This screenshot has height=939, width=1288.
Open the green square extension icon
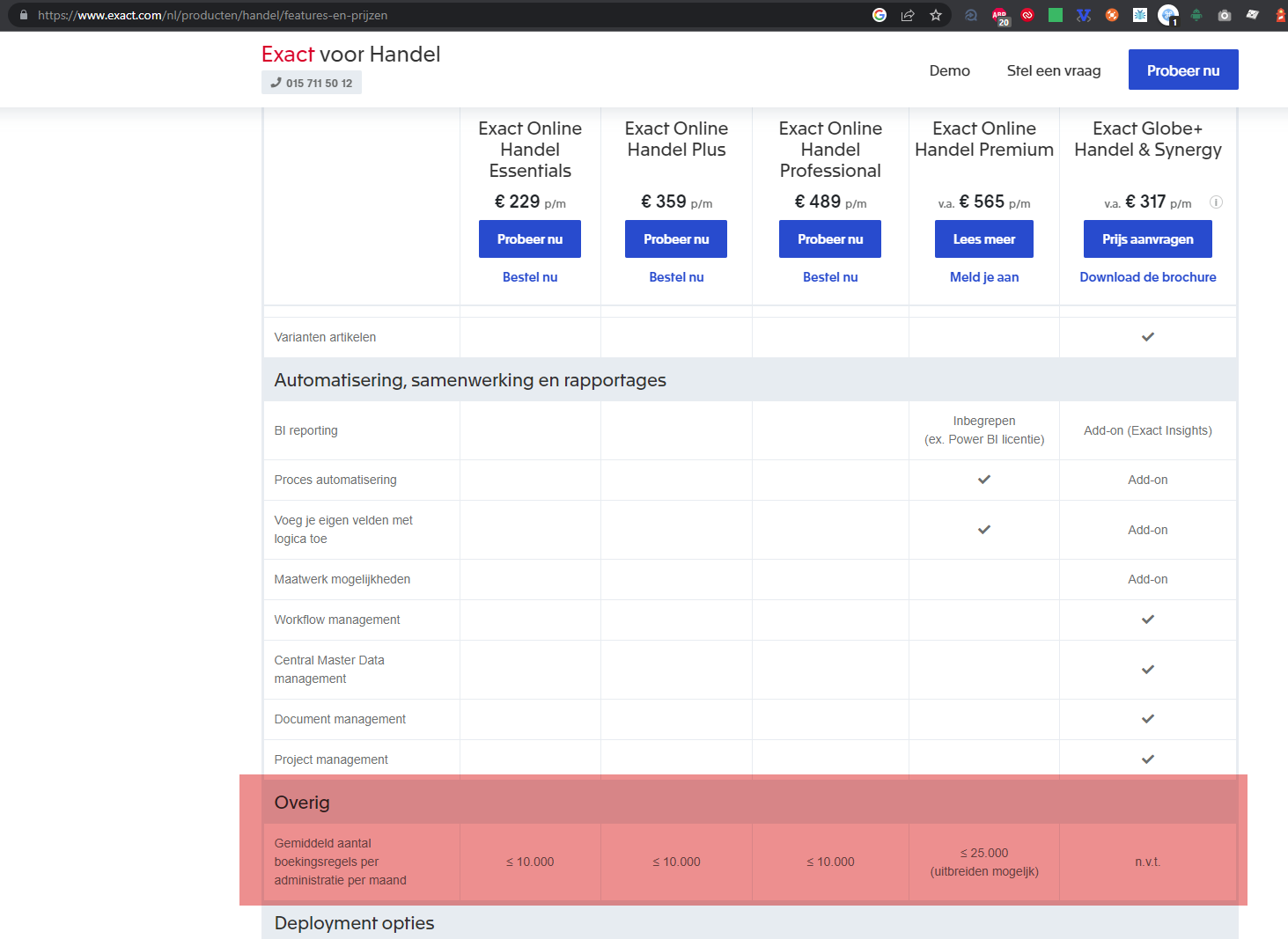(1056, 15)
